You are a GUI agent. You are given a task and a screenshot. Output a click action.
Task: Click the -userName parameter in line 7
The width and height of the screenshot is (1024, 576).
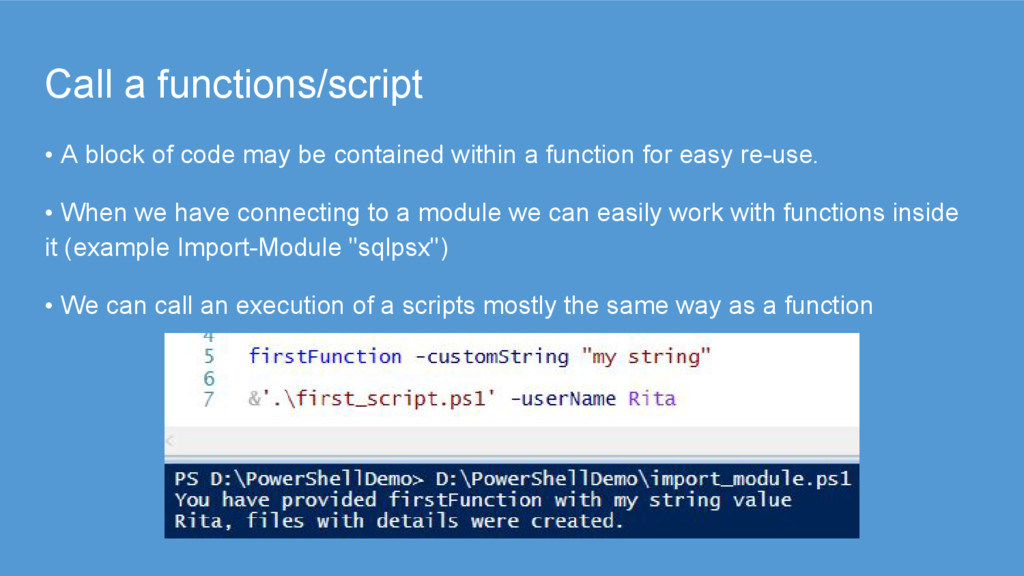click(x=563, y=398)
